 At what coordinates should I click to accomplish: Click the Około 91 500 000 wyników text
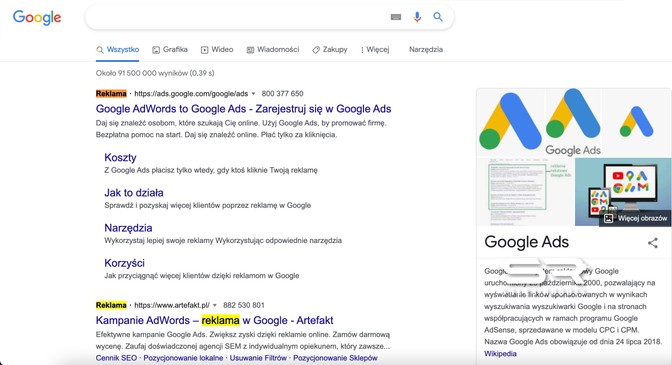point(155,73)
